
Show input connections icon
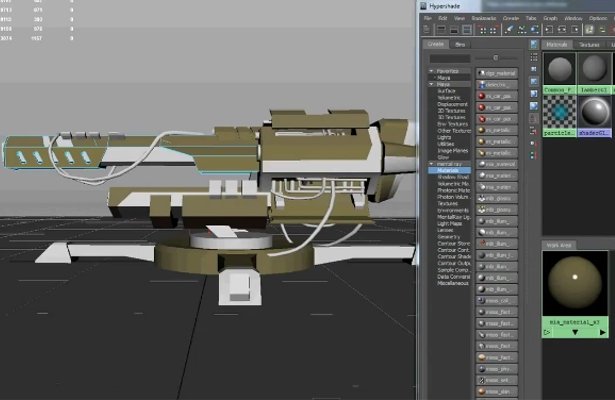click(x=549, y=29)
